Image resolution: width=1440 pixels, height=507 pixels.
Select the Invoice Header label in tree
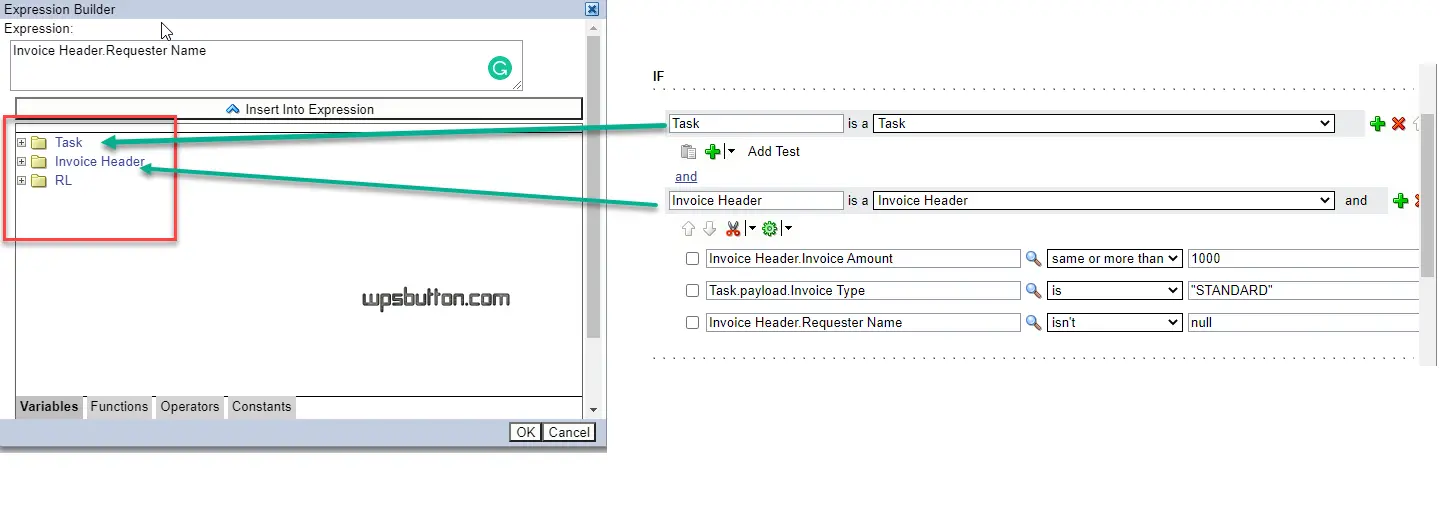pos(100,162)
